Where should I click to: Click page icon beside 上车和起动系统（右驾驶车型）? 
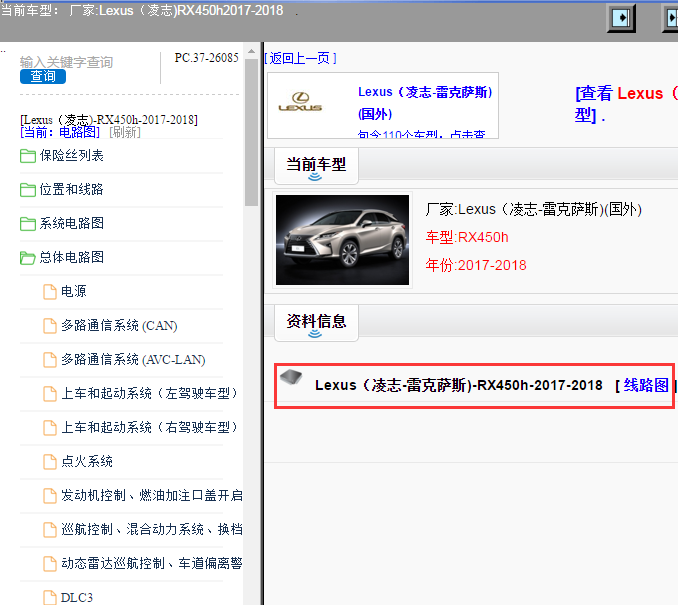point(50,428)
